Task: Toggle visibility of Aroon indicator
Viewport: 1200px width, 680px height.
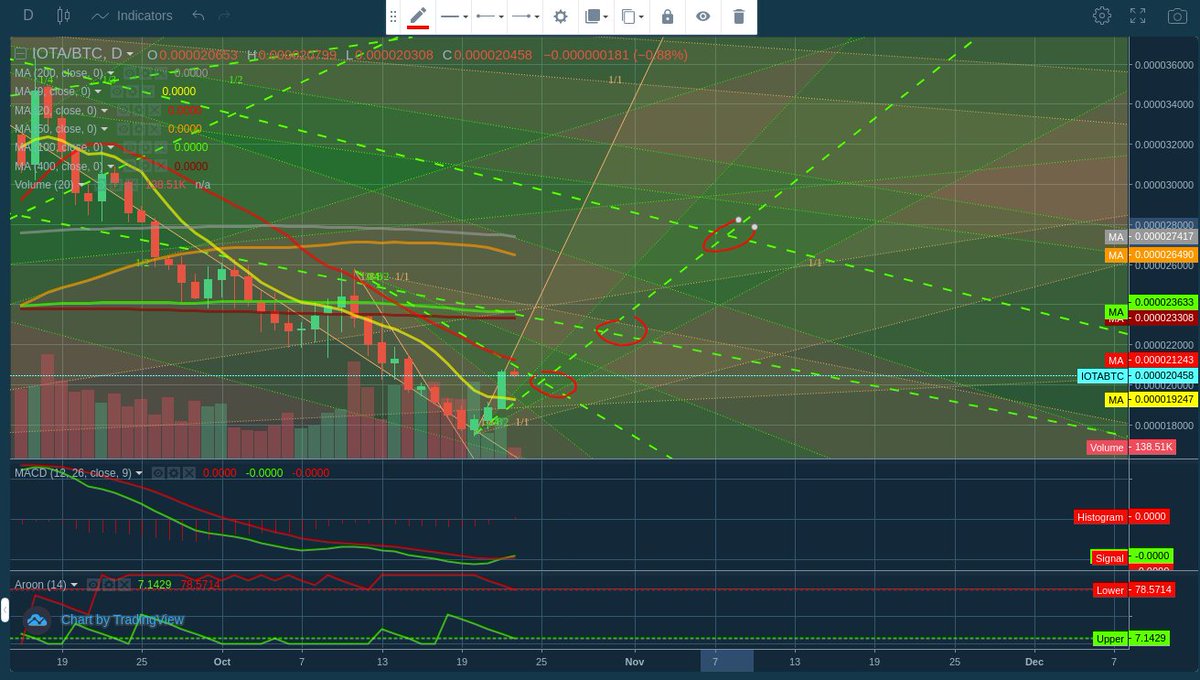Action: (x=94, y=583)
